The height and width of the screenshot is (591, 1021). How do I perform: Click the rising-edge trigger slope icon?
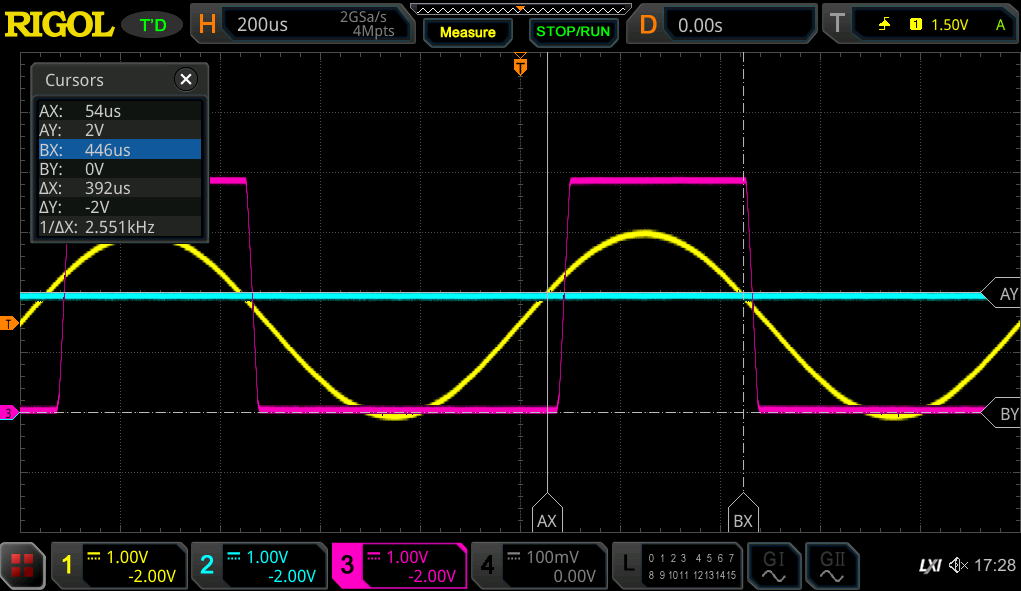point(884,24)
